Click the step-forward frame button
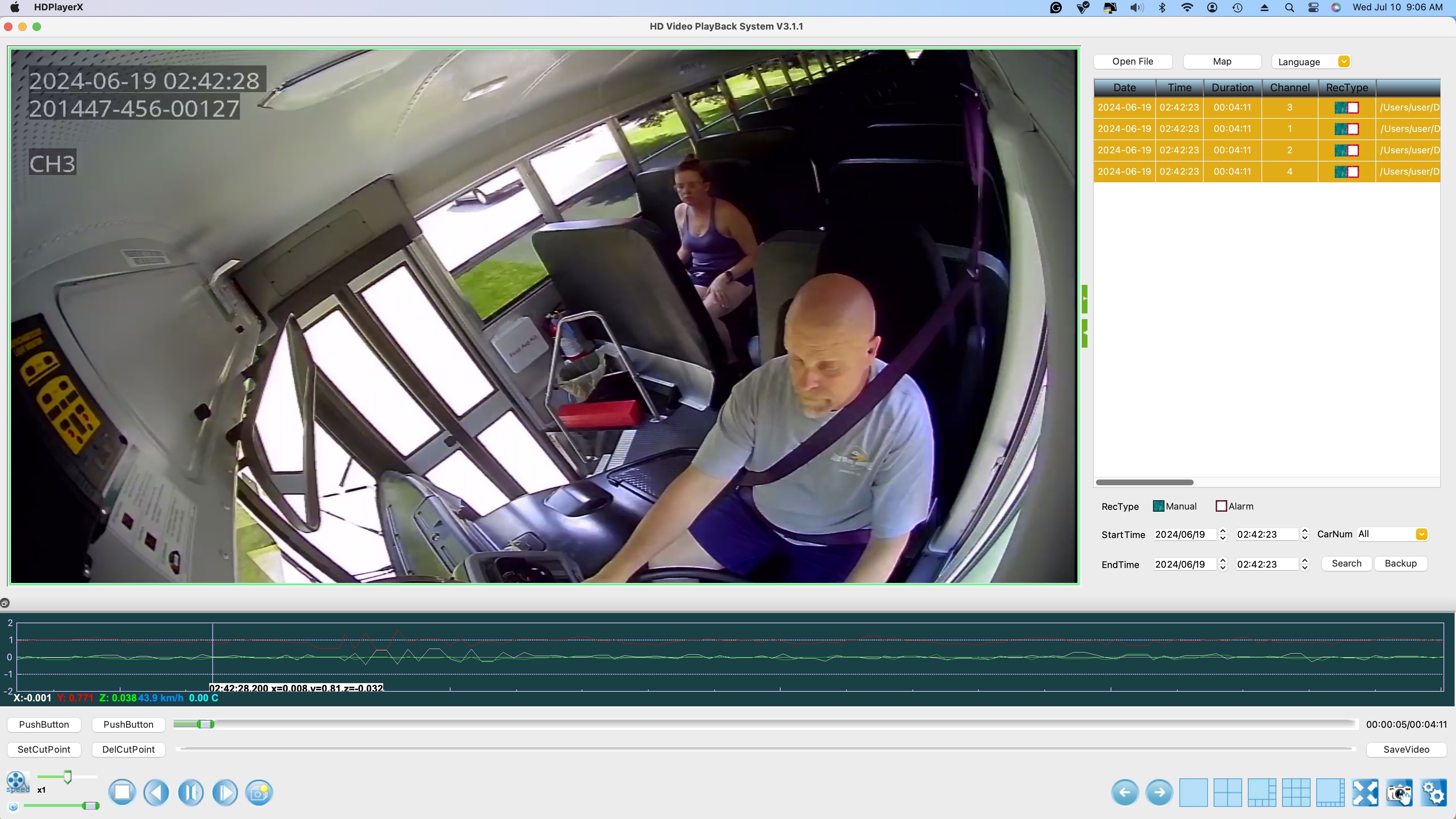This screenshot has width=1456, height=819. (225, 792)
